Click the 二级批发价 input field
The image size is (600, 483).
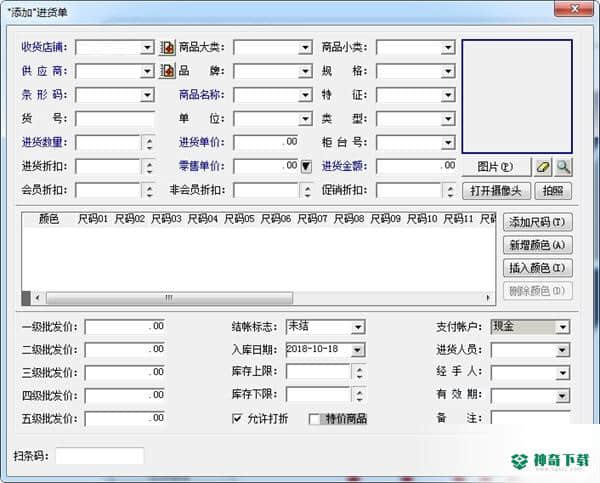point(125,350)
